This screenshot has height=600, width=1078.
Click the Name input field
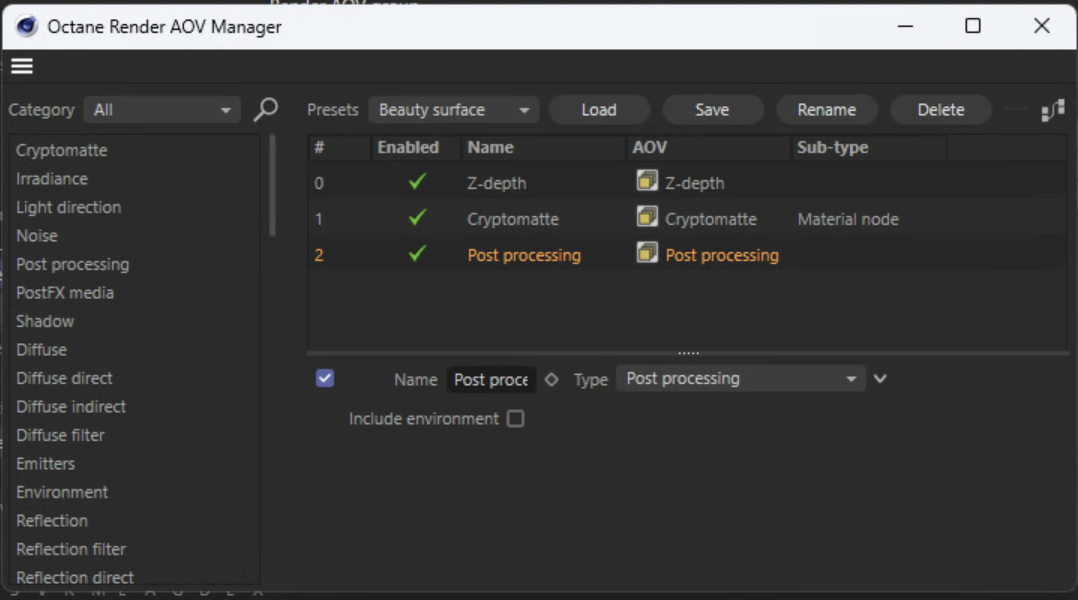tap(491, 380)
